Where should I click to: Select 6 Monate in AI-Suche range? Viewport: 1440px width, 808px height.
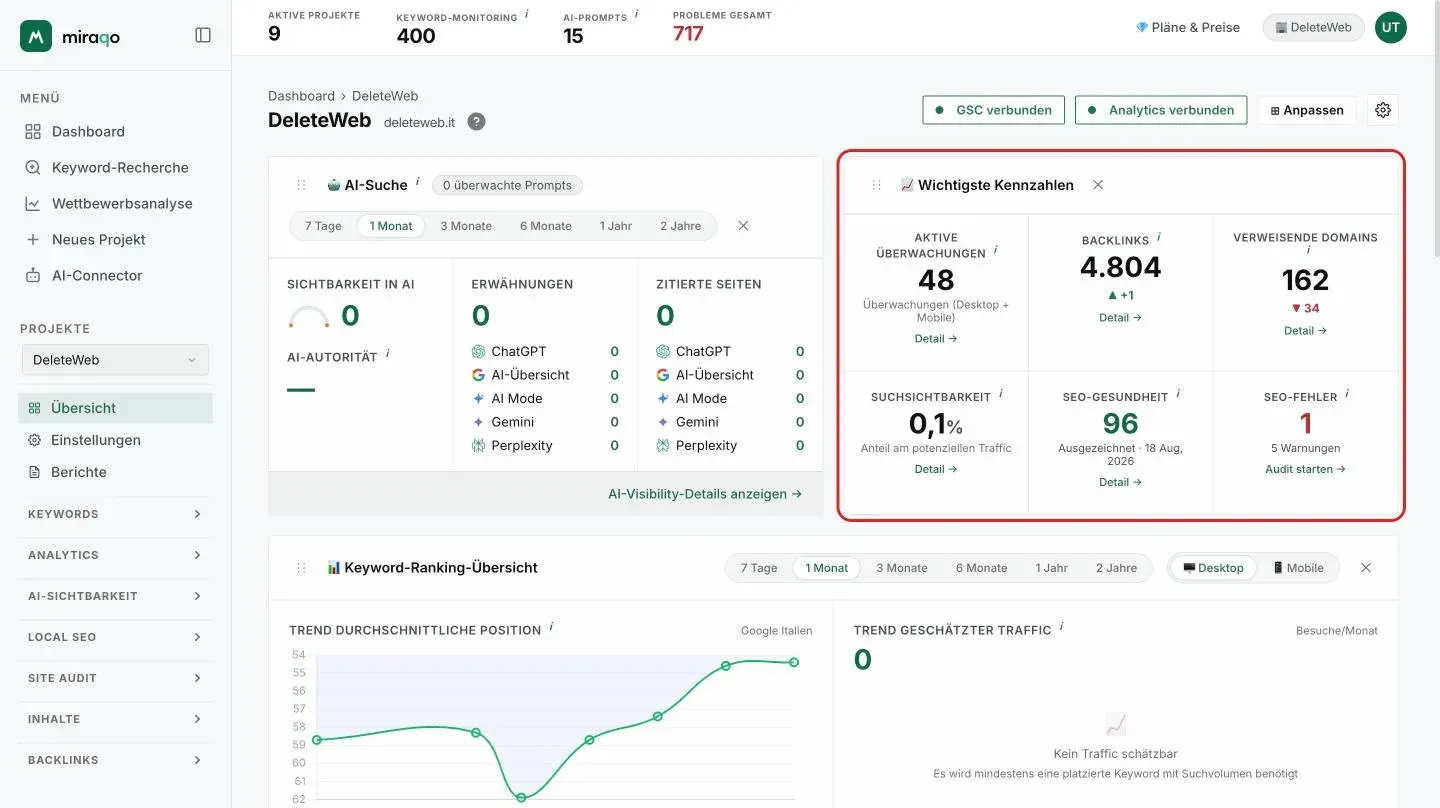pyautogui.click(x=546, y=226)
